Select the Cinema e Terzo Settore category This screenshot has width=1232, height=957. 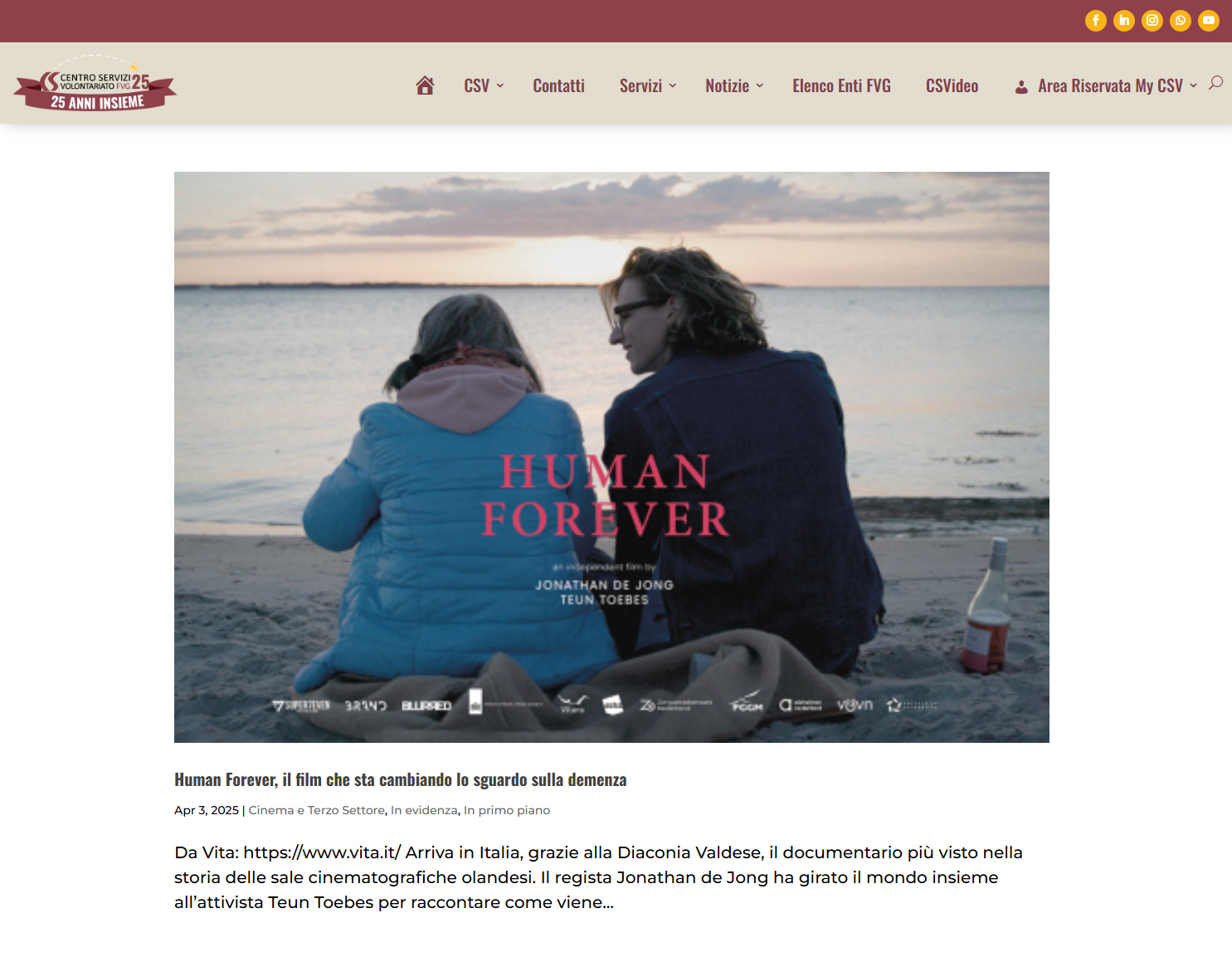[x=317, y=810]
